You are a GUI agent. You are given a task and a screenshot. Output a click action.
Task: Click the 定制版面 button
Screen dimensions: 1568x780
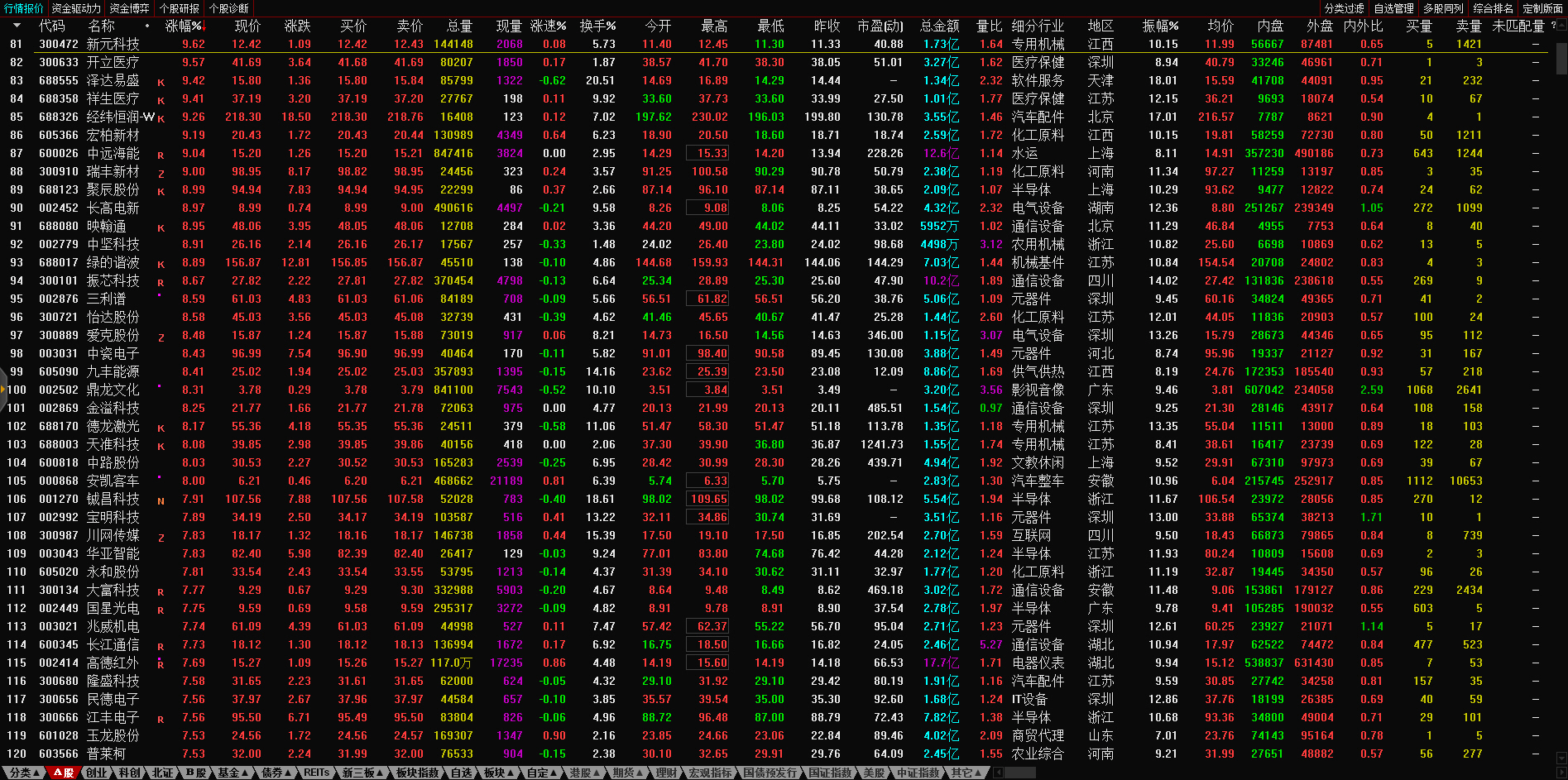click(1542, 8)
